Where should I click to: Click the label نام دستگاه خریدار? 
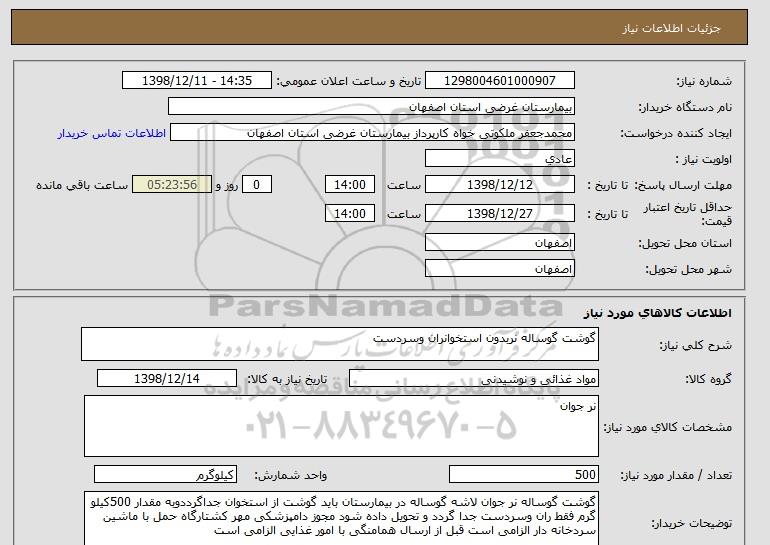(685, 107)
